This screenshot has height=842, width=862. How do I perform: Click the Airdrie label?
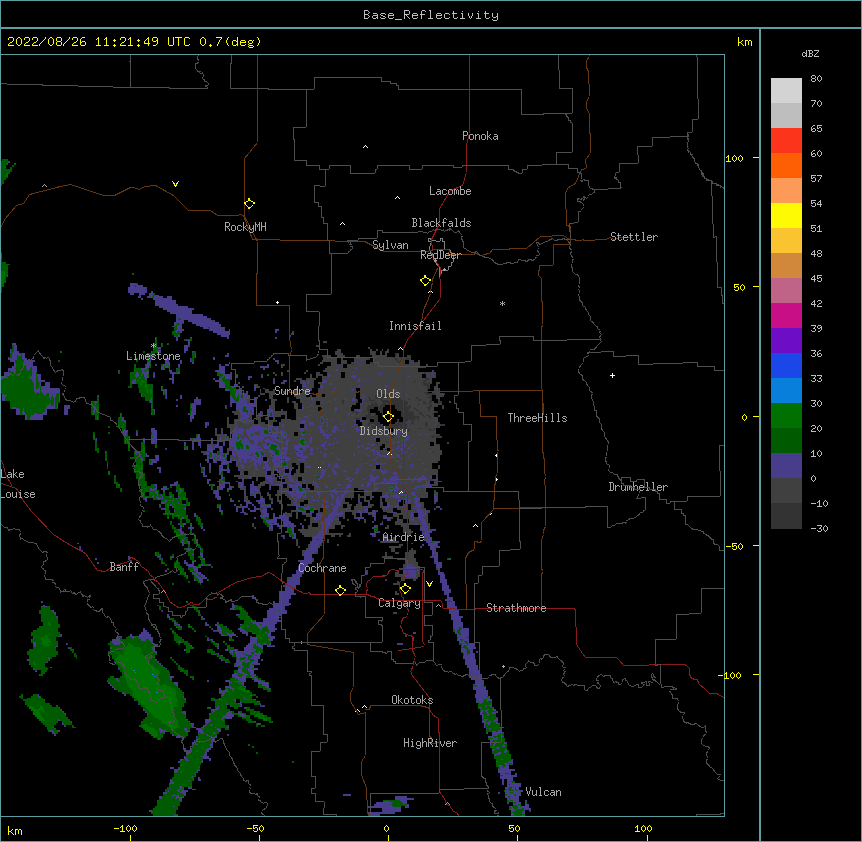[404, 537]
